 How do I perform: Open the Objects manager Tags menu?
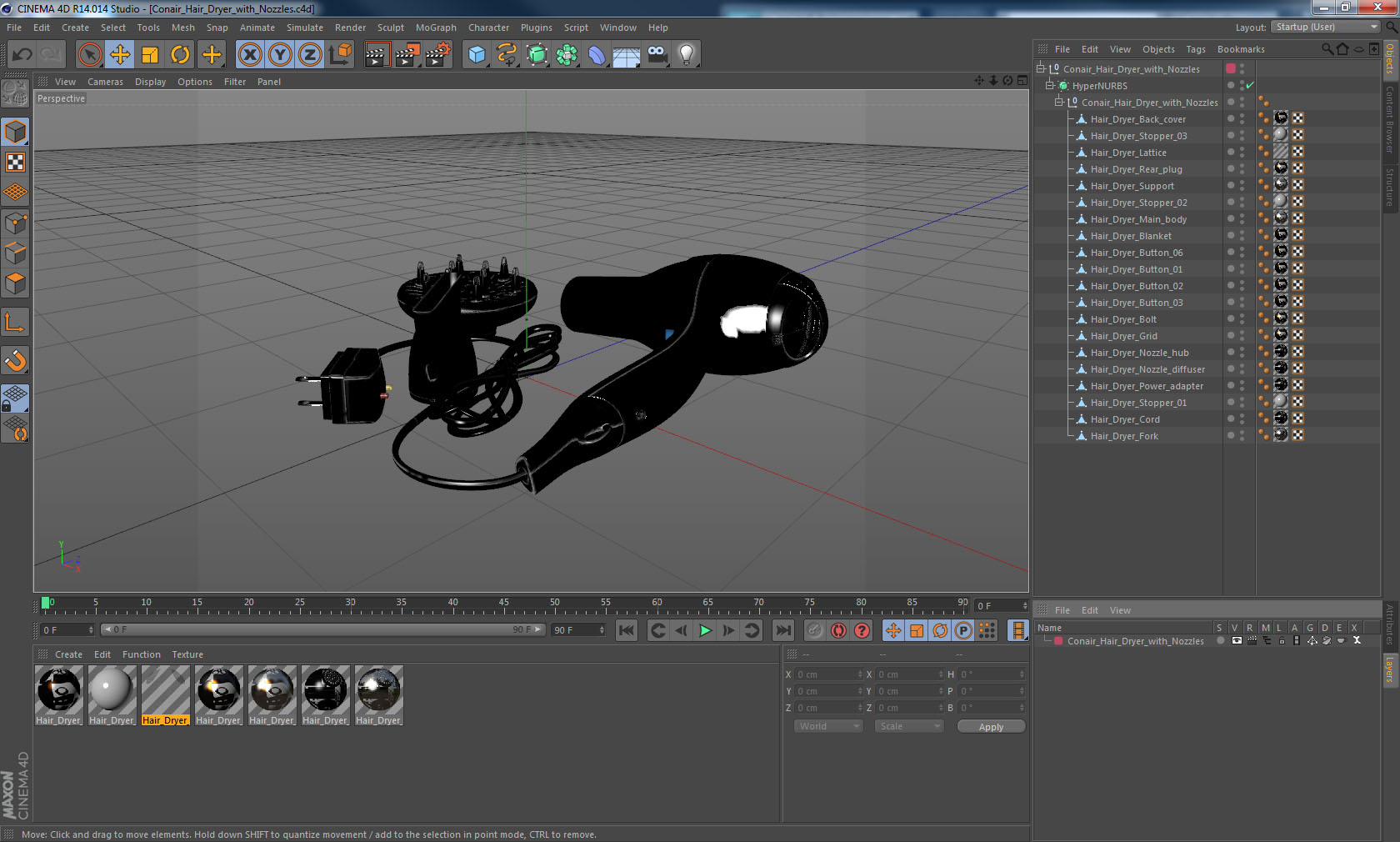click(1196, 49)
